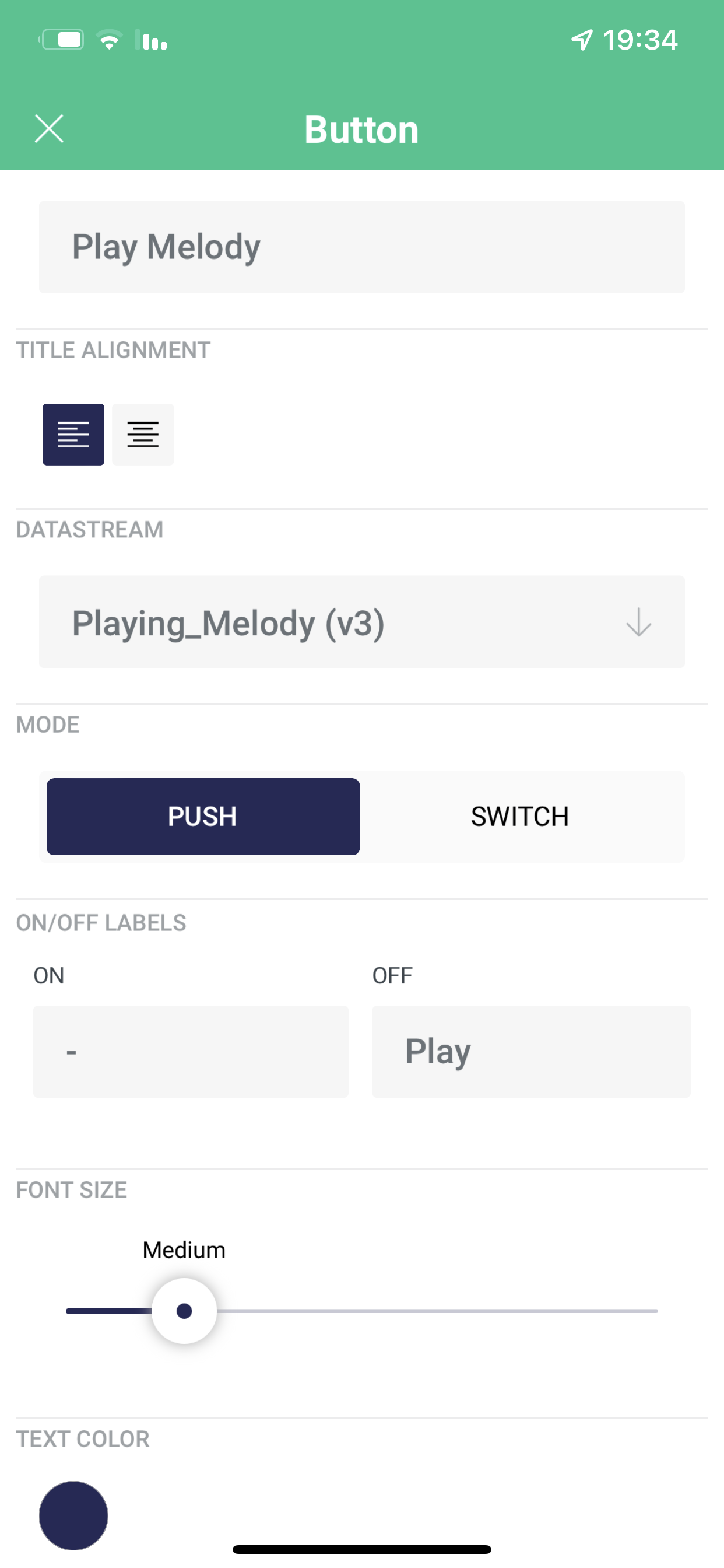Tap the Wi-Fi status icon

pos(110,40)
